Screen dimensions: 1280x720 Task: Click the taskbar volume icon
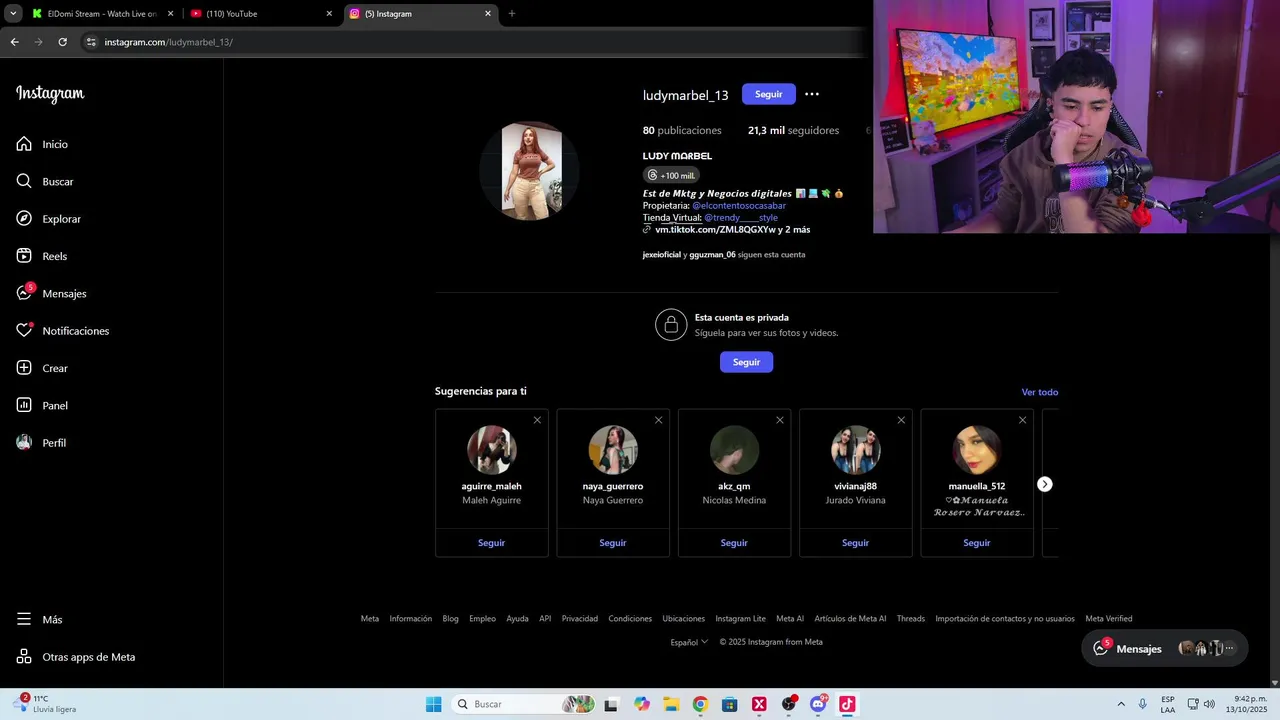pos(1209,704)
